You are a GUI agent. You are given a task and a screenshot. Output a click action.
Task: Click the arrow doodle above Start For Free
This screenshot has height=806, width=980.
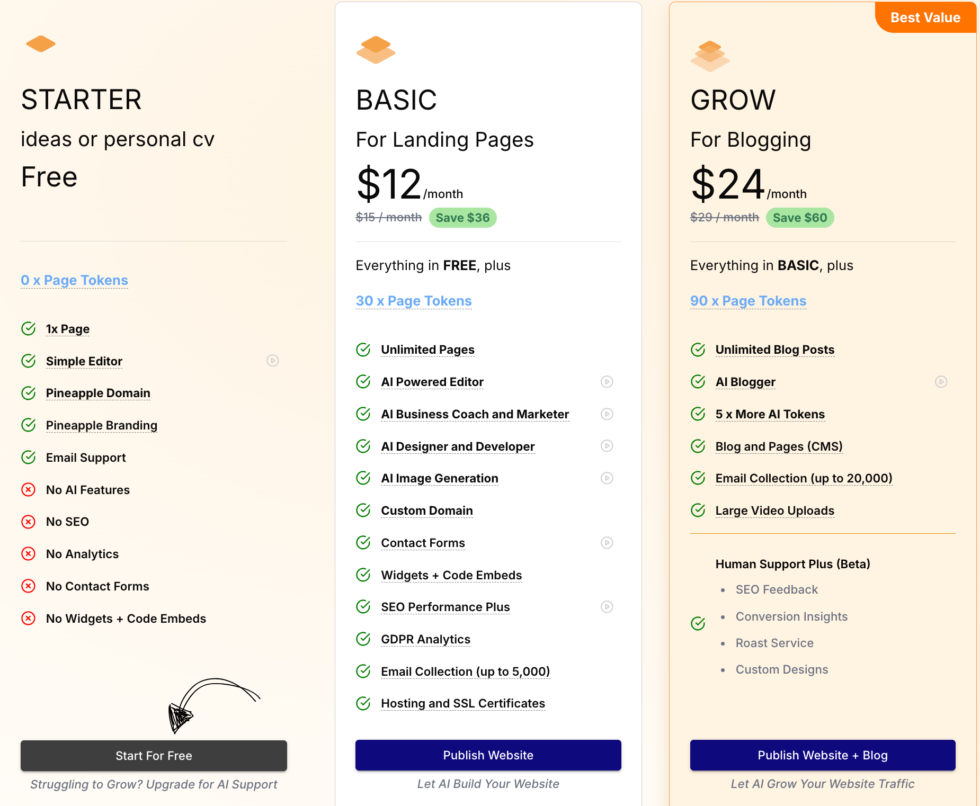pyautogui.click(x=215, y=705)
